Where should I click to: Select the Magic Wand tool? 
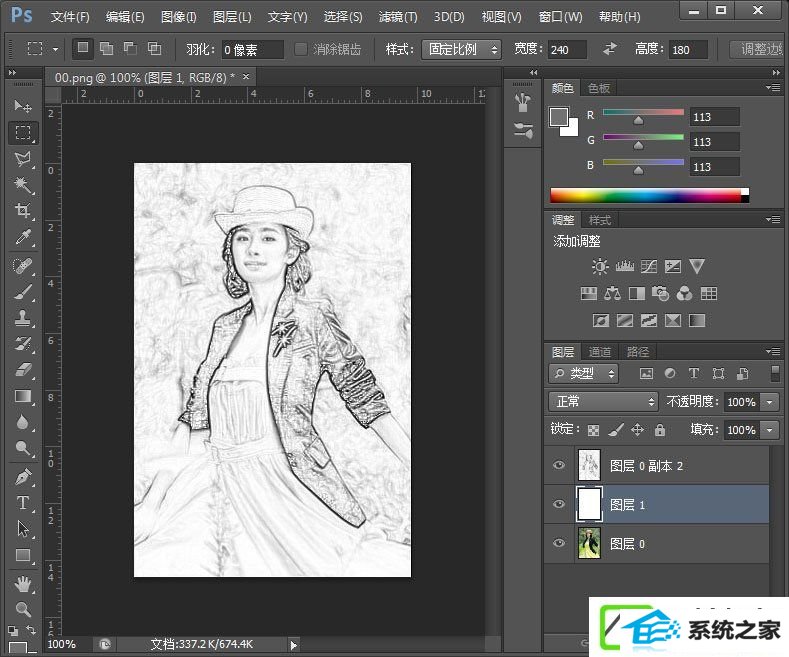tap(23, 185)
